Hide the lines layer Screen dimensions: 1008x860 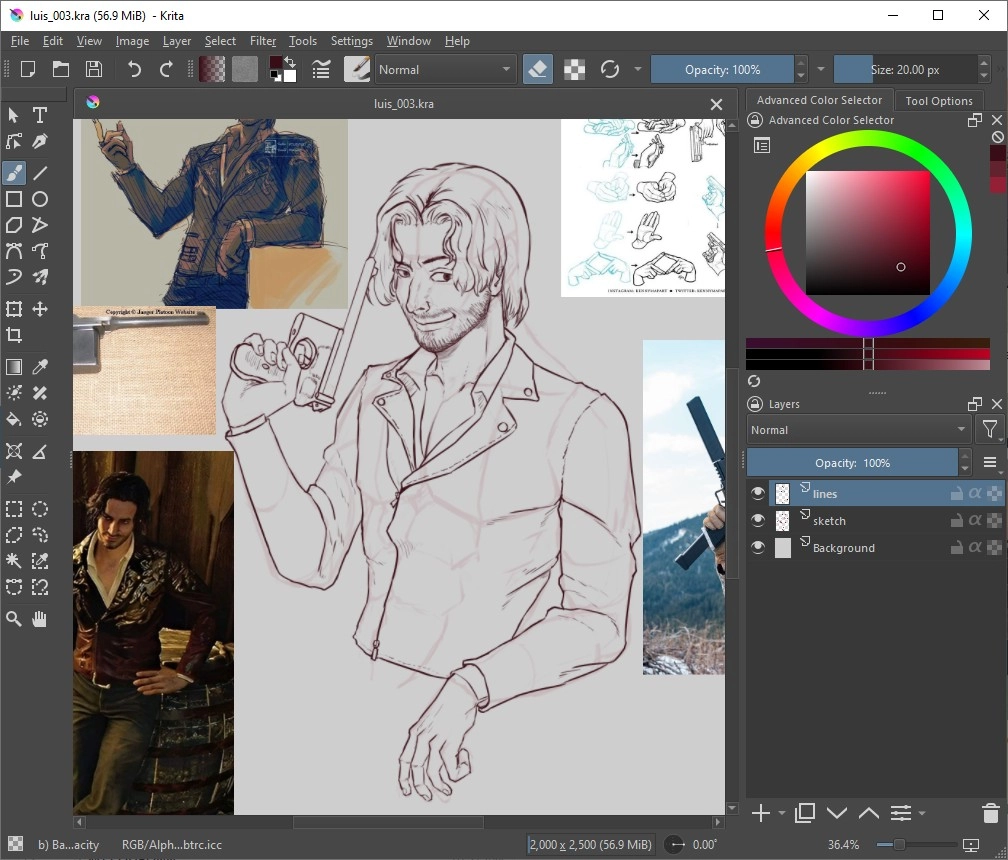pyautogui.click(x=758, y=493)
